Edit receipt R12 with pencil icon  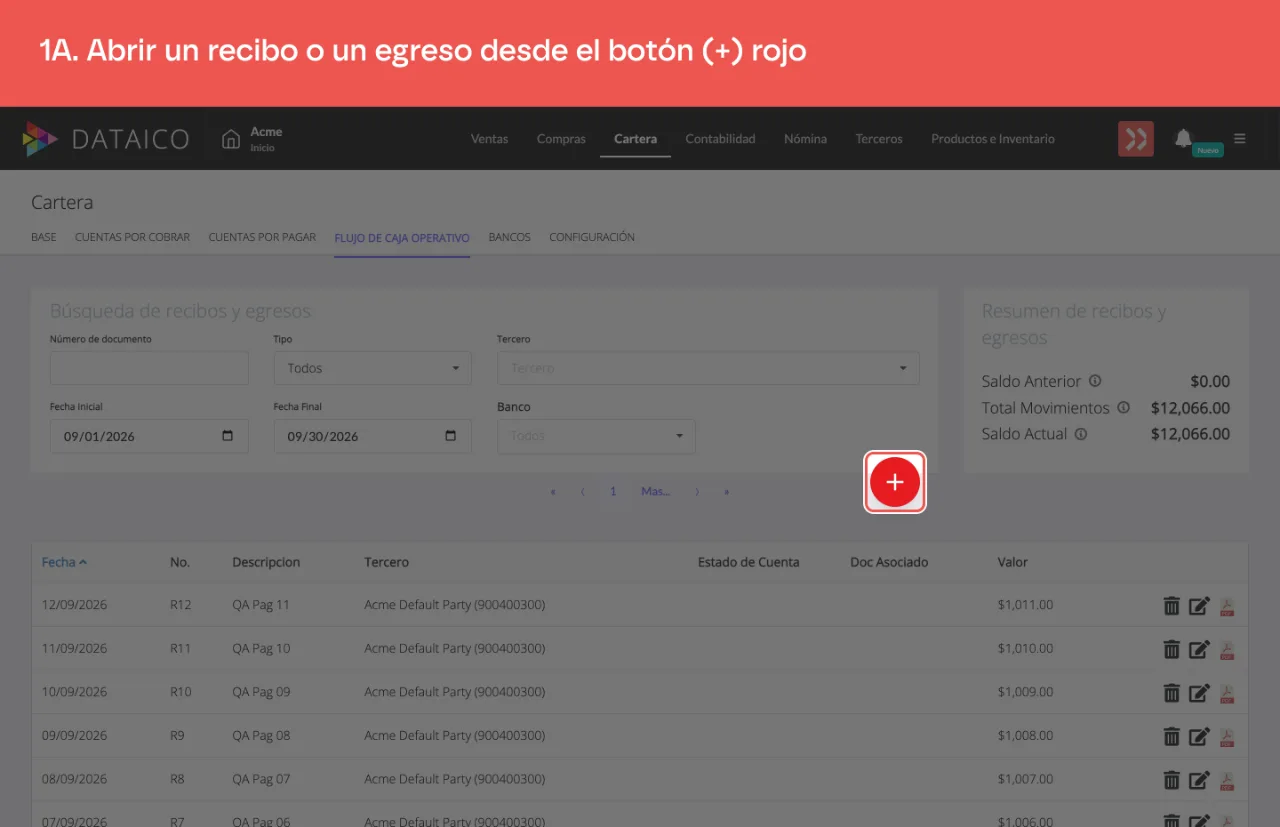[1199, 606]
